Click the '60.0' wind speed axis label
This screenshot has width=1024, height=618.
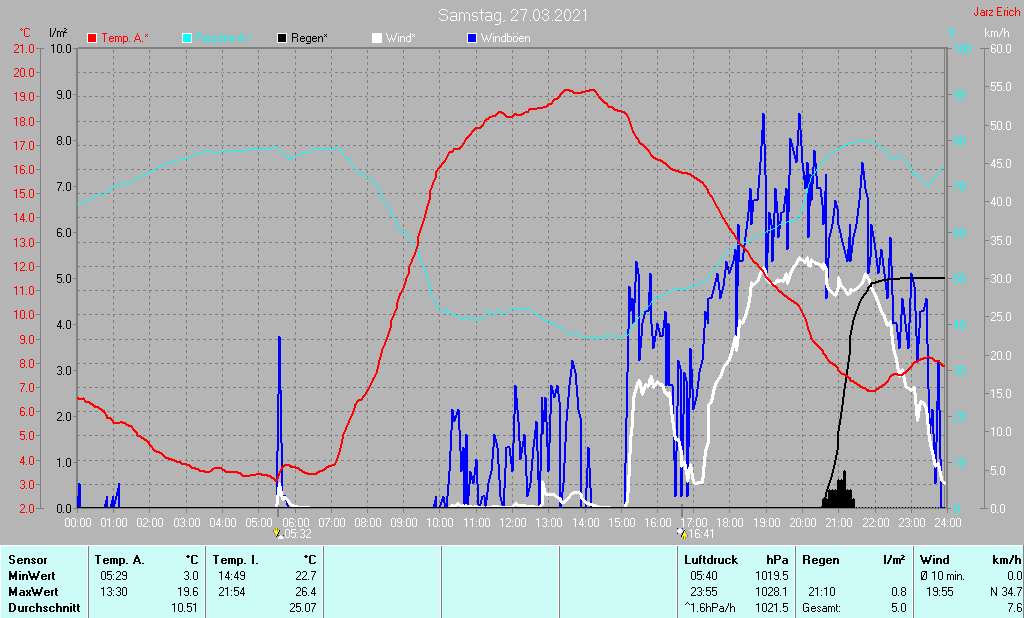pos(1000,48)
